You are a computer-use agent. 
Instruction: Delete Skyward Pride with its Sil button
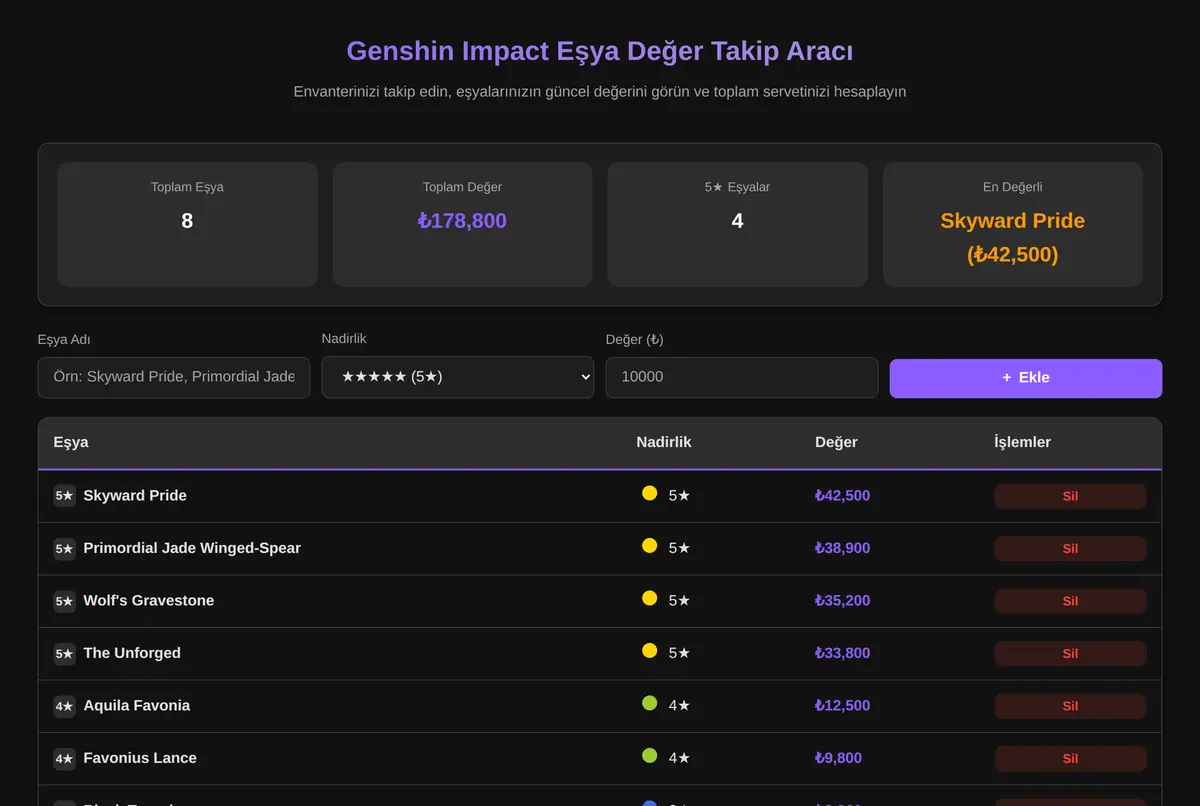[1070, 496]
